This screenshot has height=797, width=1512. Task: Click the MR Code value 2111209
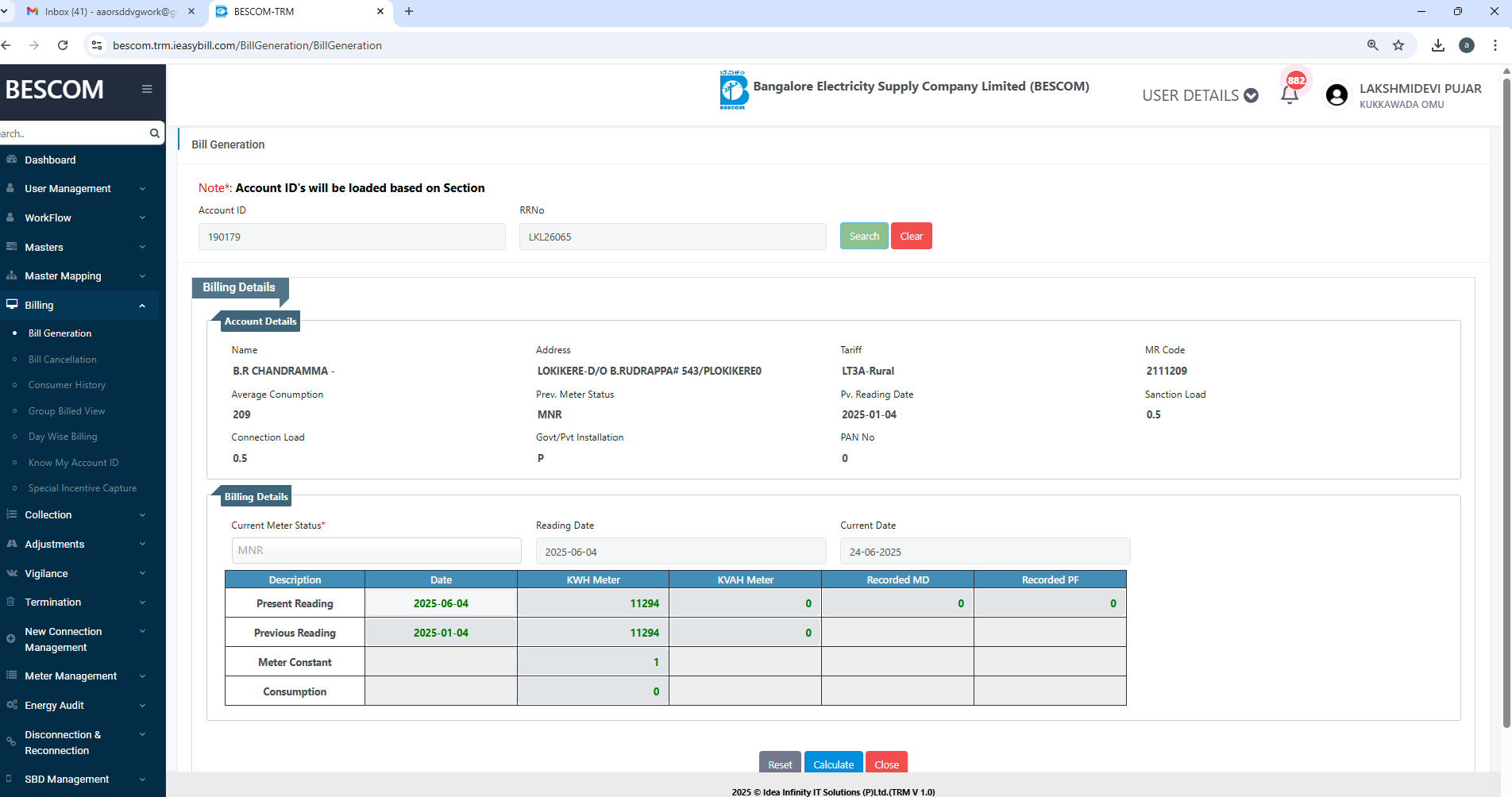tap(1167, 371)
